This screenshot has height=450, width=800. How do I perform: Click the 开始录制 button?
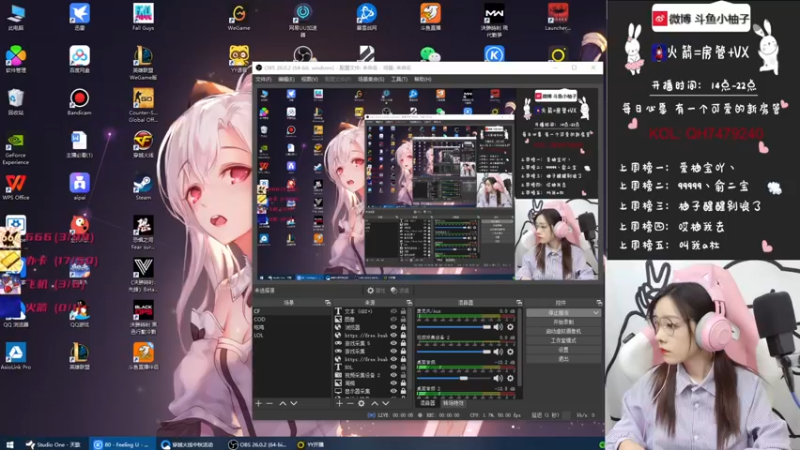point(563,322)
